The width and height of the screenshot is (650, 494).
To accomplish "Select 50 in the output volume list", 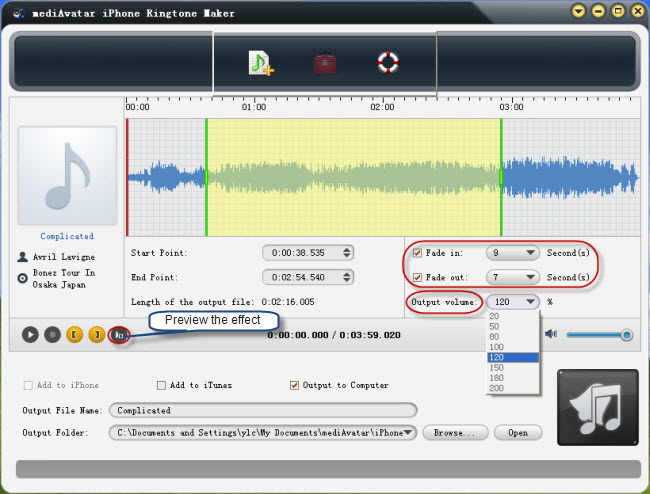I will click(513, 327).
